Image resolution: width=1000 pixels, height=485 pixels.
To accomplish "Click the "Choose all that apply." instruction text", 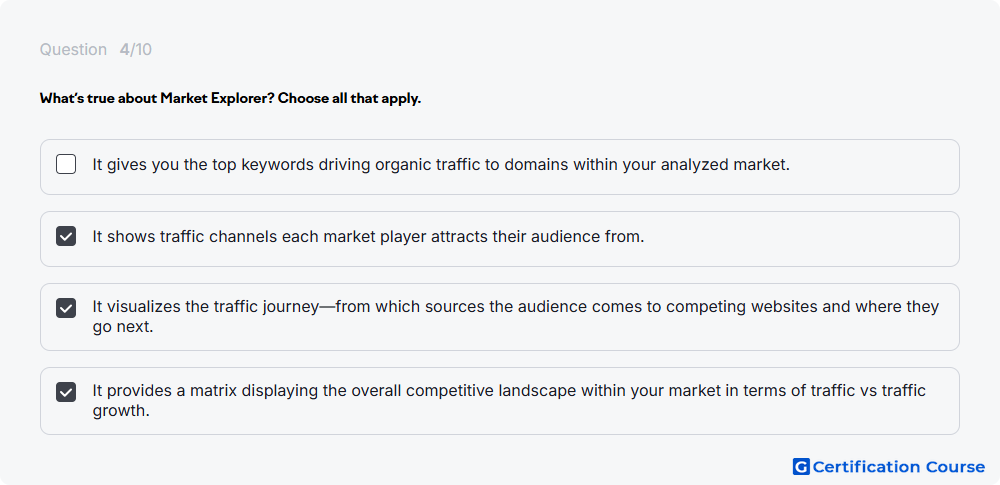I will click(349, 99).
